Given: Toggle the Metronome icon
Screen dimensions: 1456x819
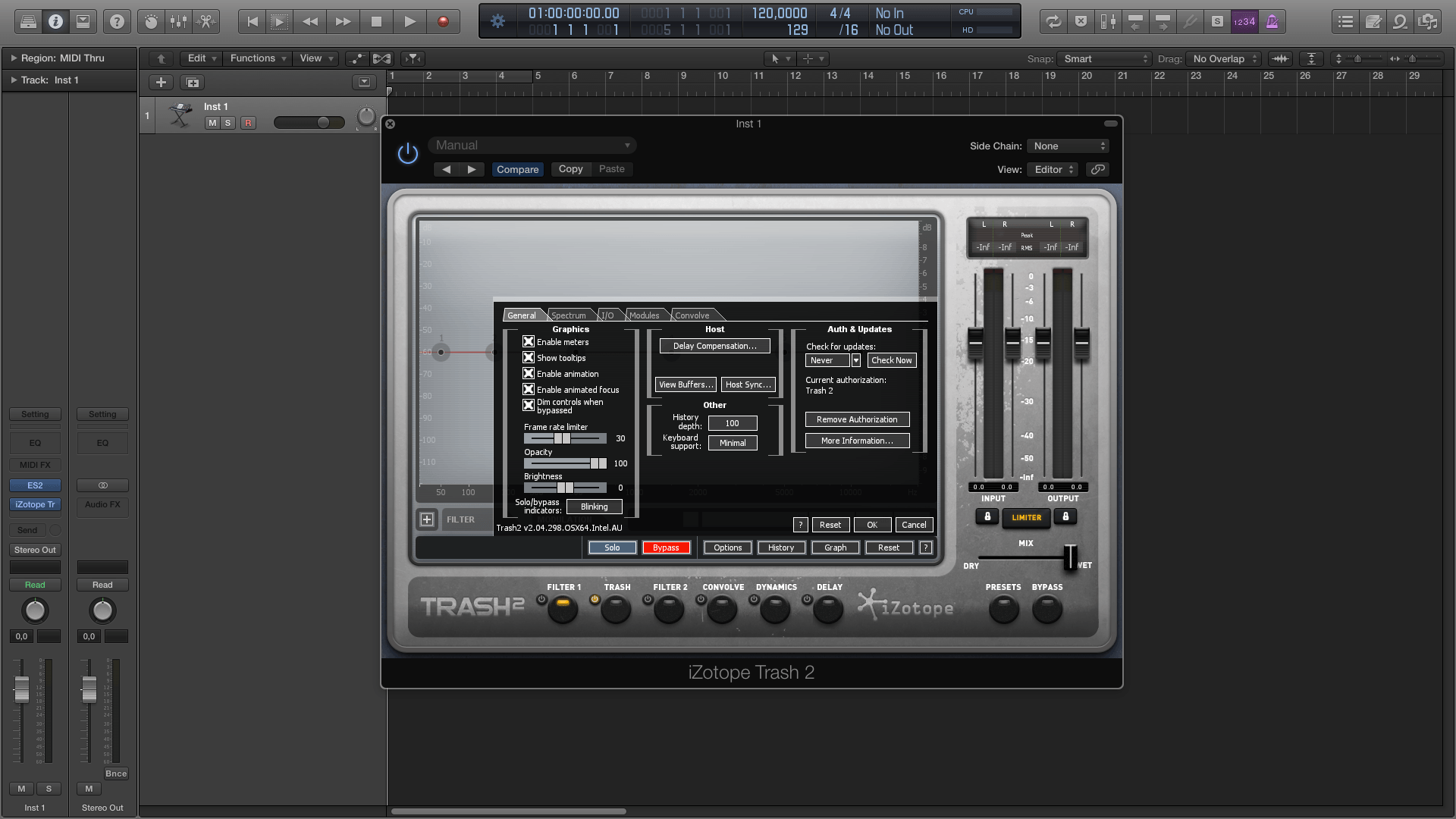Looking at the screenshot, I should tap(1272, 22).
